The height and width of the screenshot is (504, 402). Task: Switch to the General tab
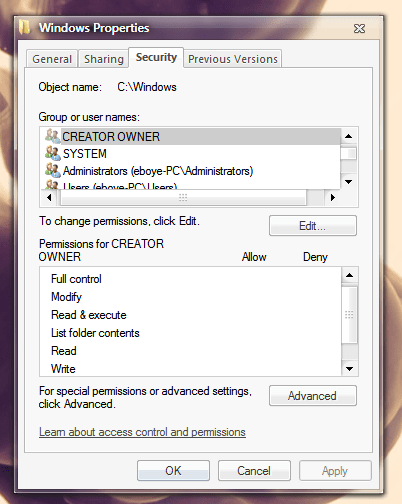(52, 59)
